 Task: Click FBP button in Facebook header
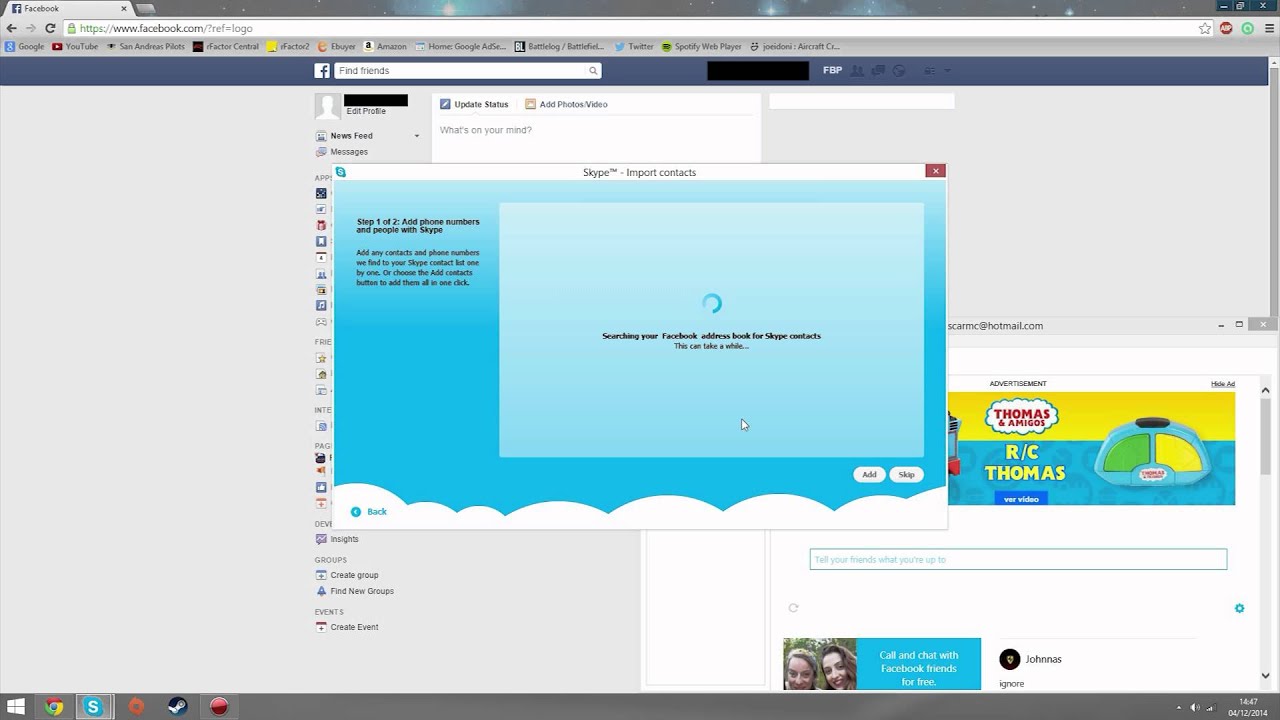pos(832,71)
